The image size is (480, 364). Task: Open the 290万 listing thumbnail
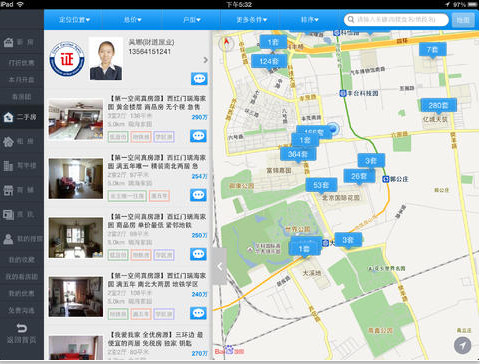[76, 120]
